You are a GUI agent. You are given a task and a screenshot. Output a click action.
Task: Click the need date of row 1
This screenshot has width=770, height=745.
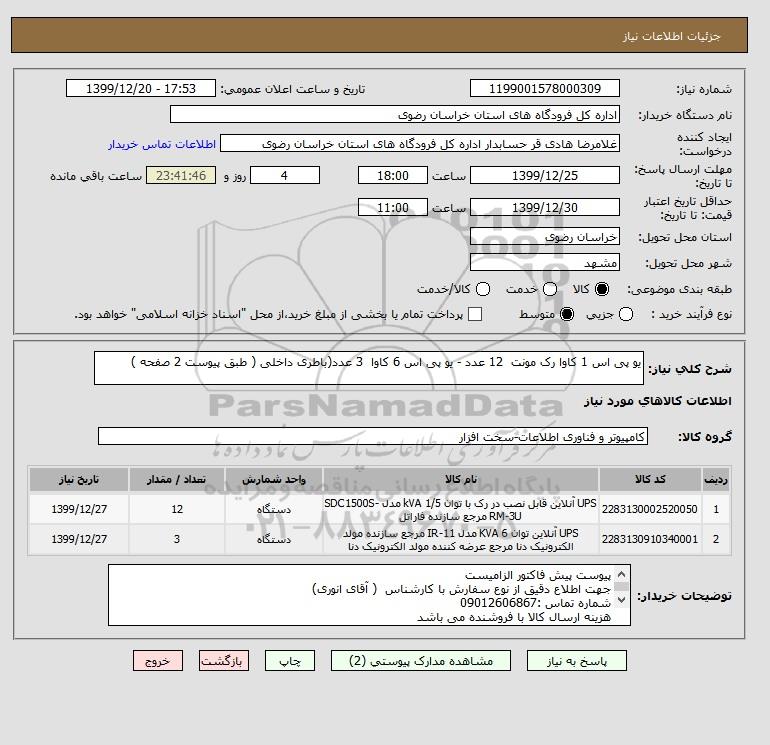pos(79,509)
